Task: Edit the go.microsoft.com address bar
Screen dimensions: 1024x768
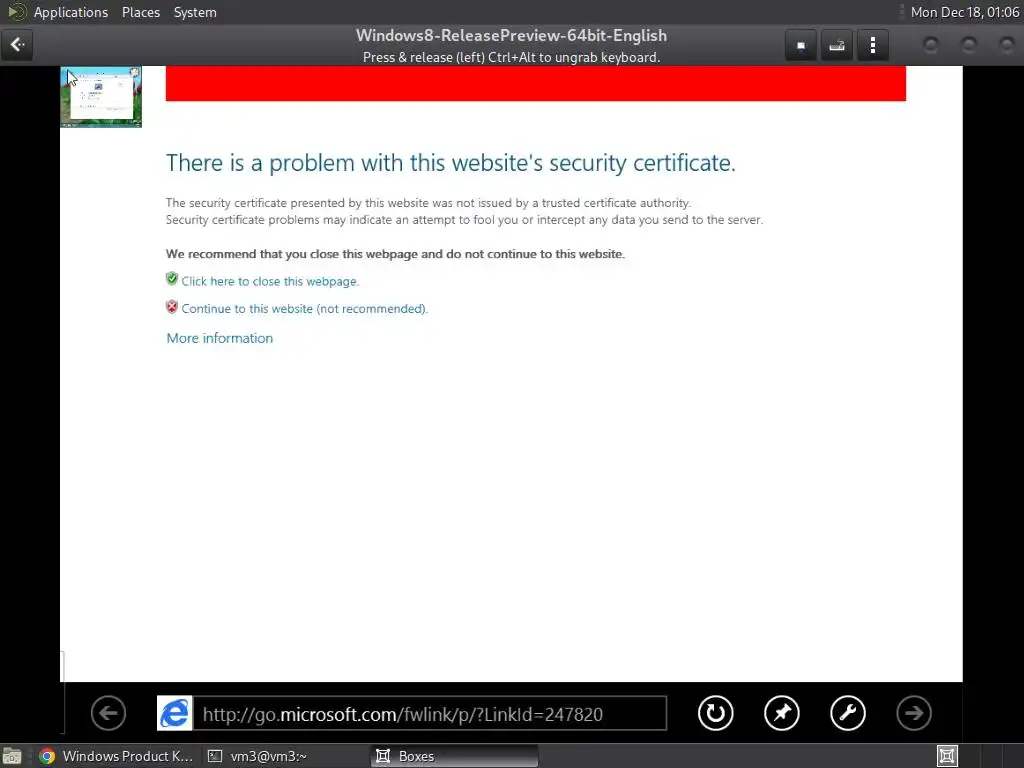Action: [x=430, y=713]
